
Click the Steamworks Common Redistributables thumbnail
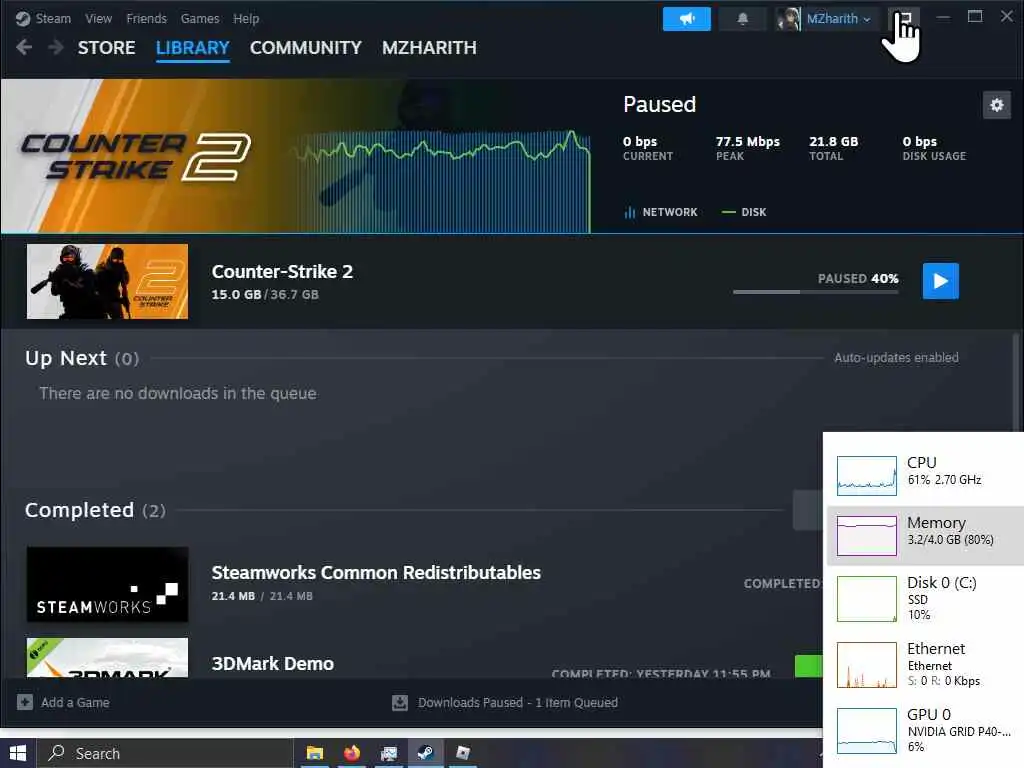coord(107,584)
